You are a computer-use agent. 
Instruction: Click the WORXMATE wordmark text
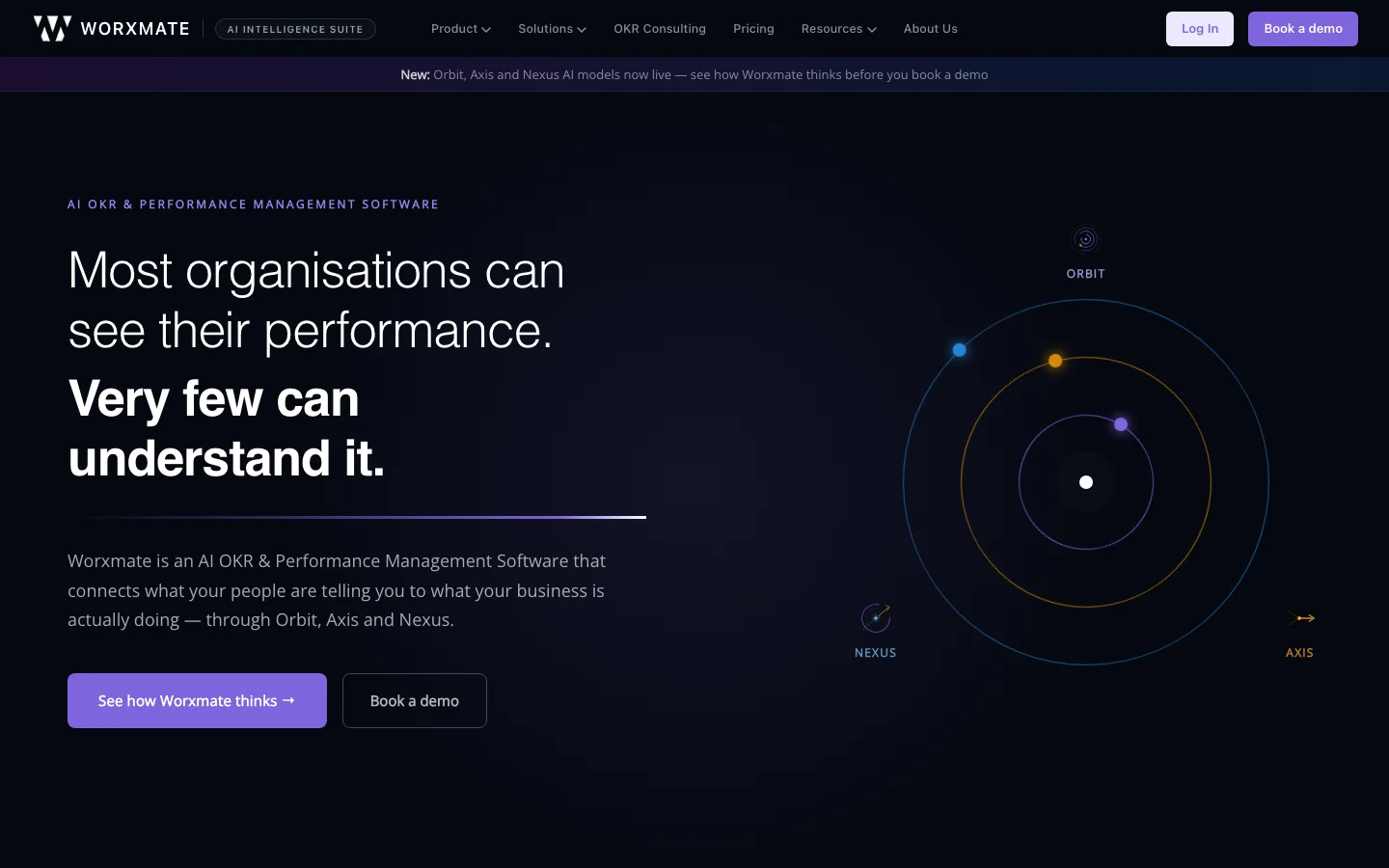pos(135,29)
